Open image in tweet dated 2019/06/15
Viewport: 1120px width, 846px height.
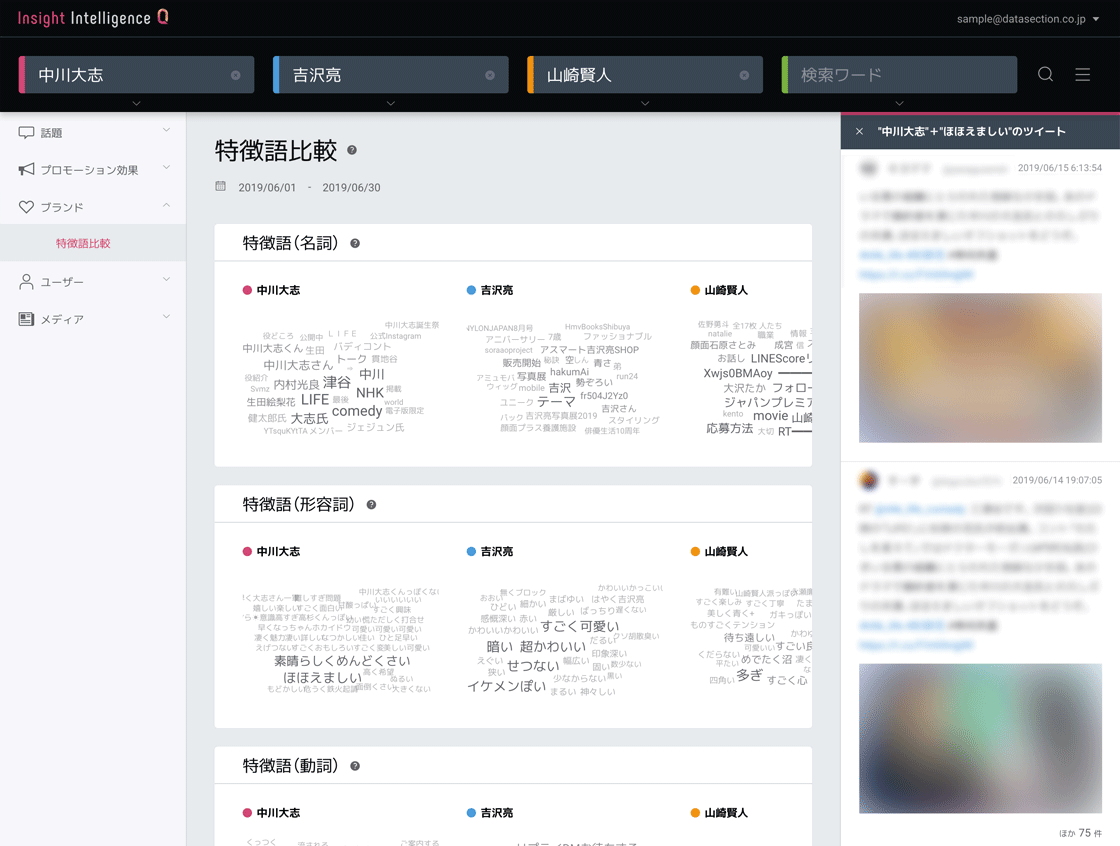pos(980,368)
